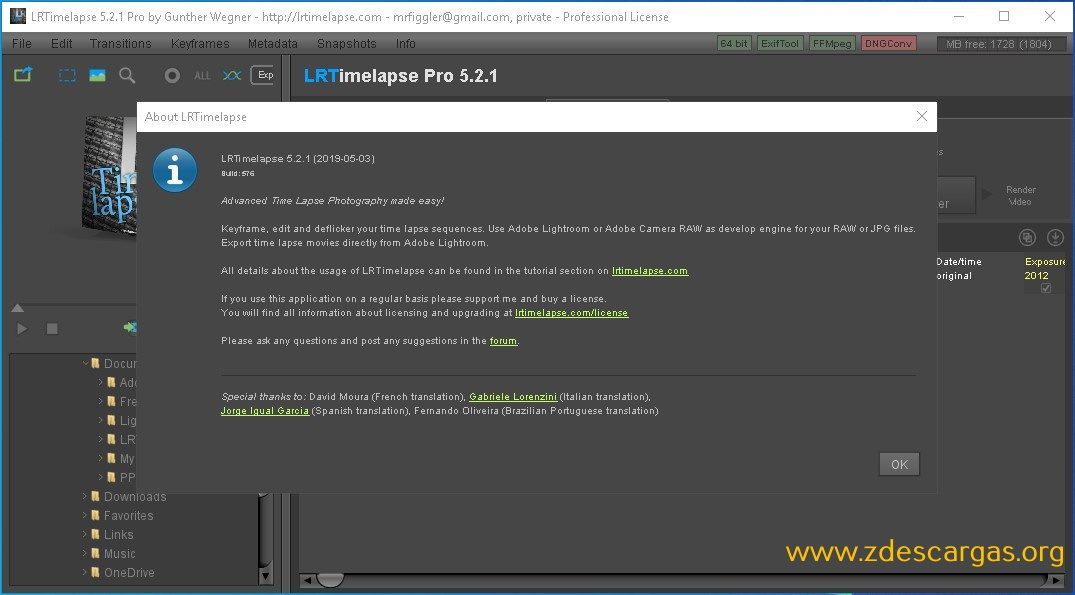Click the open folder icon in toolbar
This screenshot has height=595, width=1075.
[x=23, y=75]
